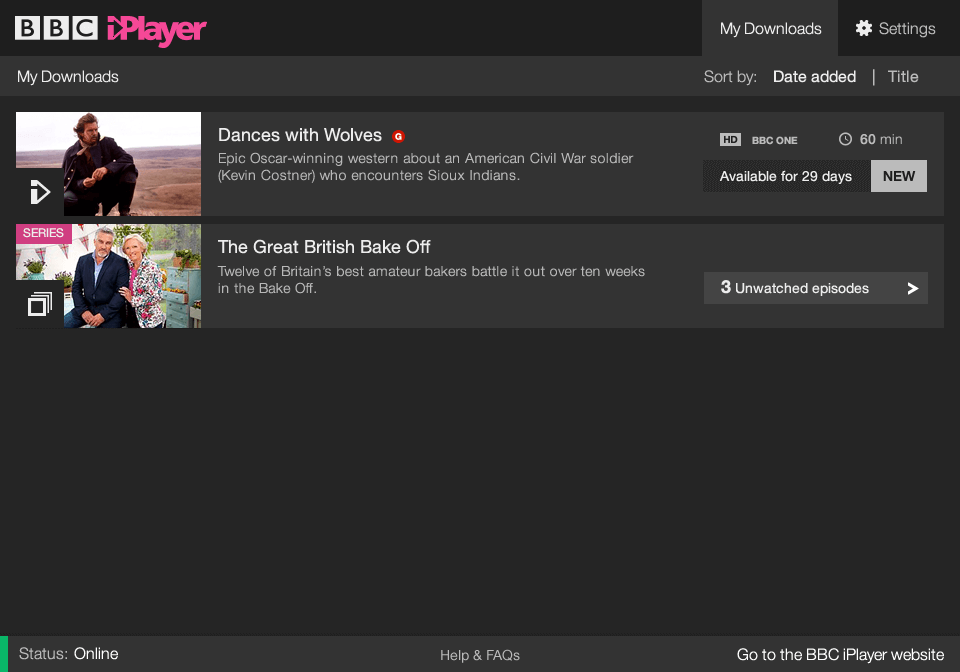This screenshot has height=672, width=960.
Task: Click the Status: Online text
Action: pos(69,654)
